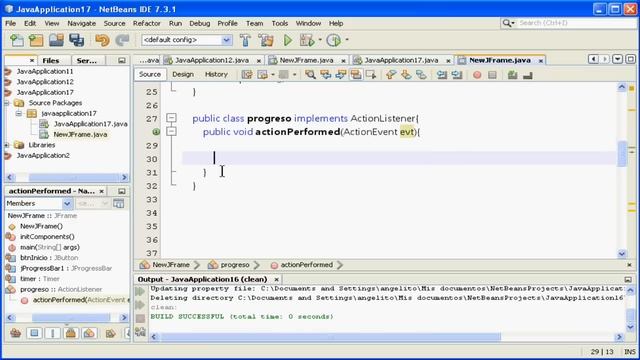The height and width of the screenshot is (360, 640).
Task: Expand the Libraries tree node
Action: tap(7, 145)
